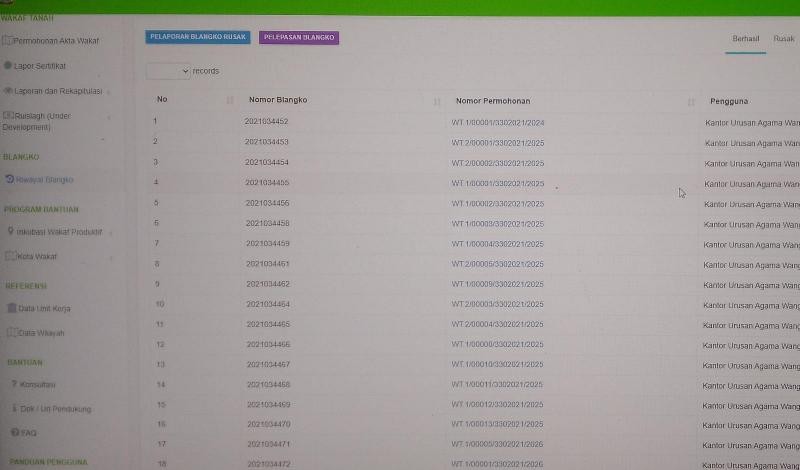Select blangko number 2021034452

click(266, 121)
